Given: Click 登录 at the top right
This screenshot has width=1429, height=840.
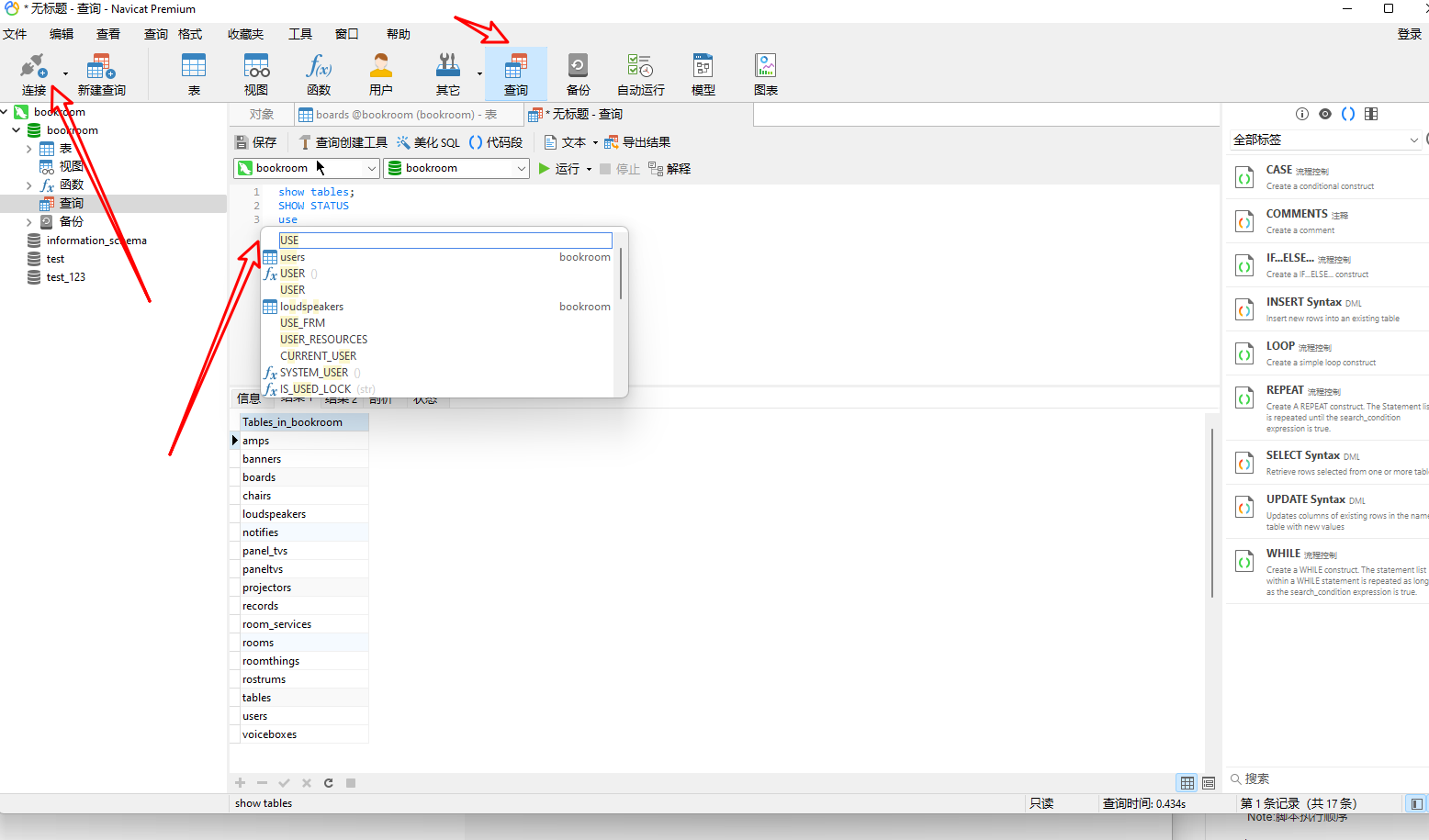Looking at the screenshot, I should [x=1410, y=34].
